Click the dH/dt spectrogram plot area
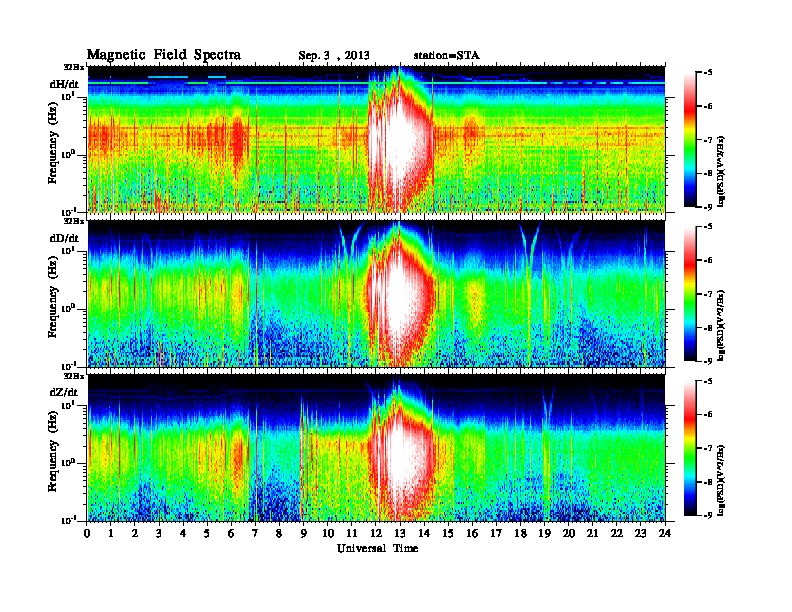 point(376,139)
